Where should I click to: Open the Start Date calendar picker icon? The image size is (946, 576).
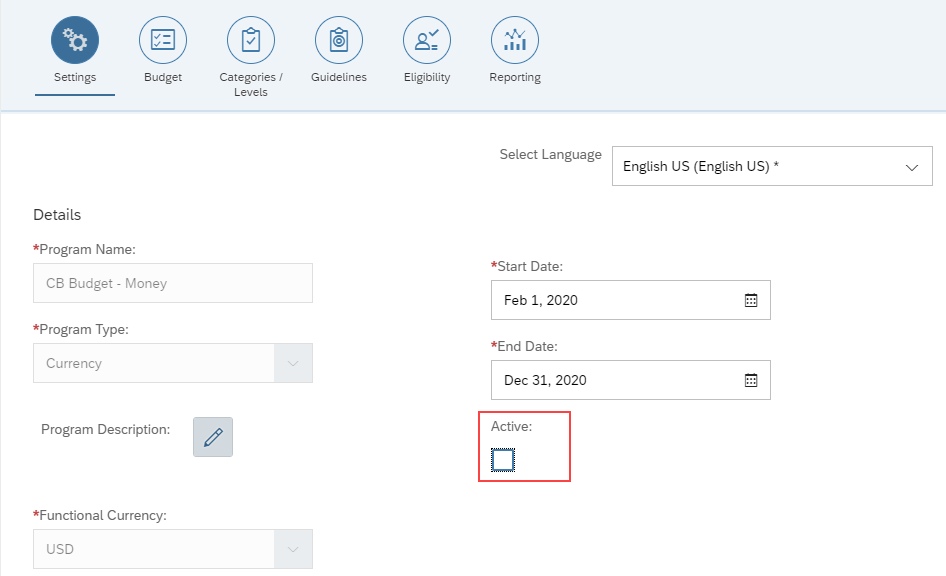pos(751,300)
